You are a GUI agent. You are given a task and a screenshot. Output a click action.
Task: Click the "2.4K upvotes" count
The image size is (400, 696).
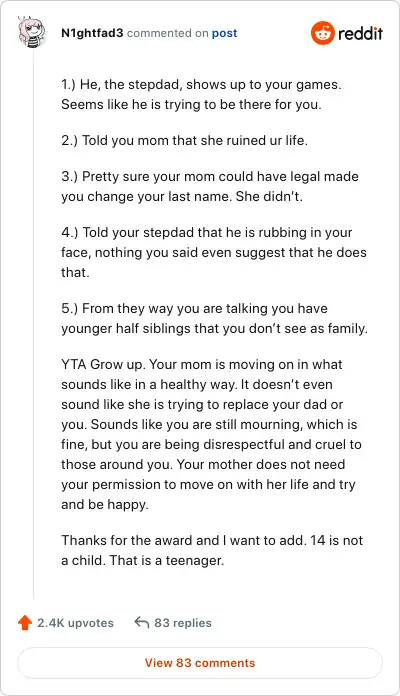click(x=75, y=623)
